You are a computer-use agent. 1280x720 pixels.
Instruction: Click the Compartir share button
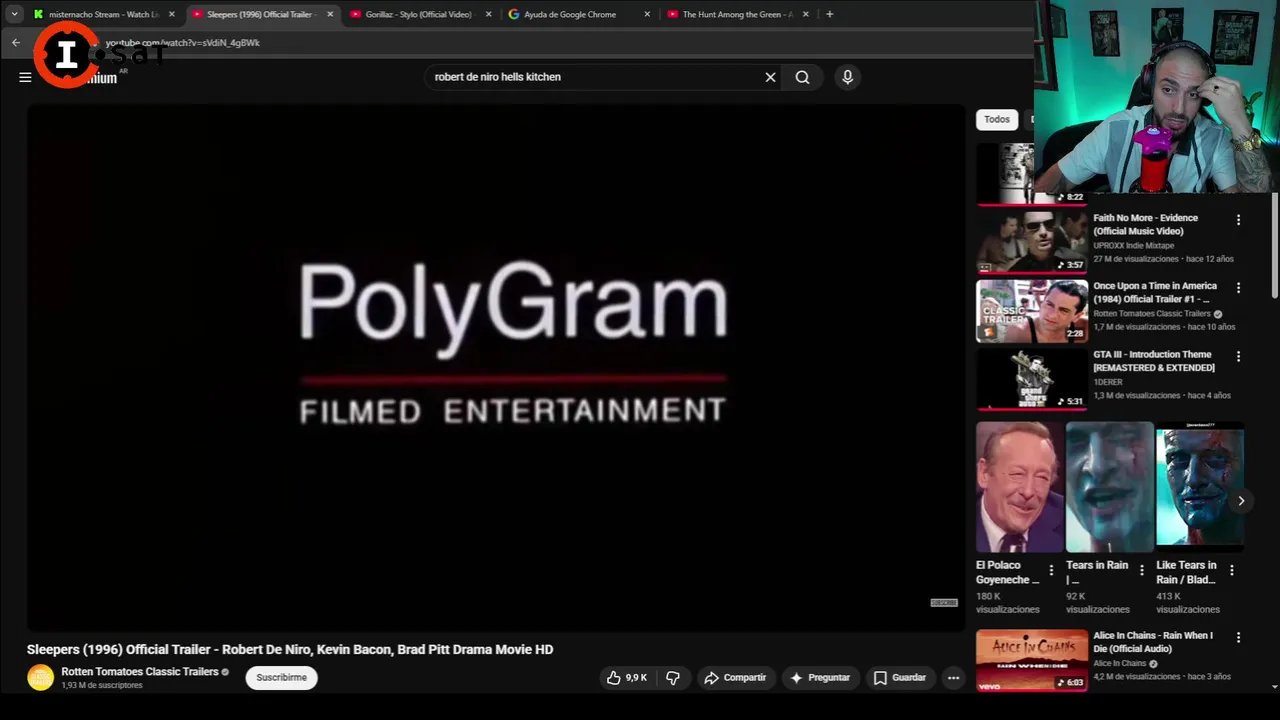tap(735, 678)
